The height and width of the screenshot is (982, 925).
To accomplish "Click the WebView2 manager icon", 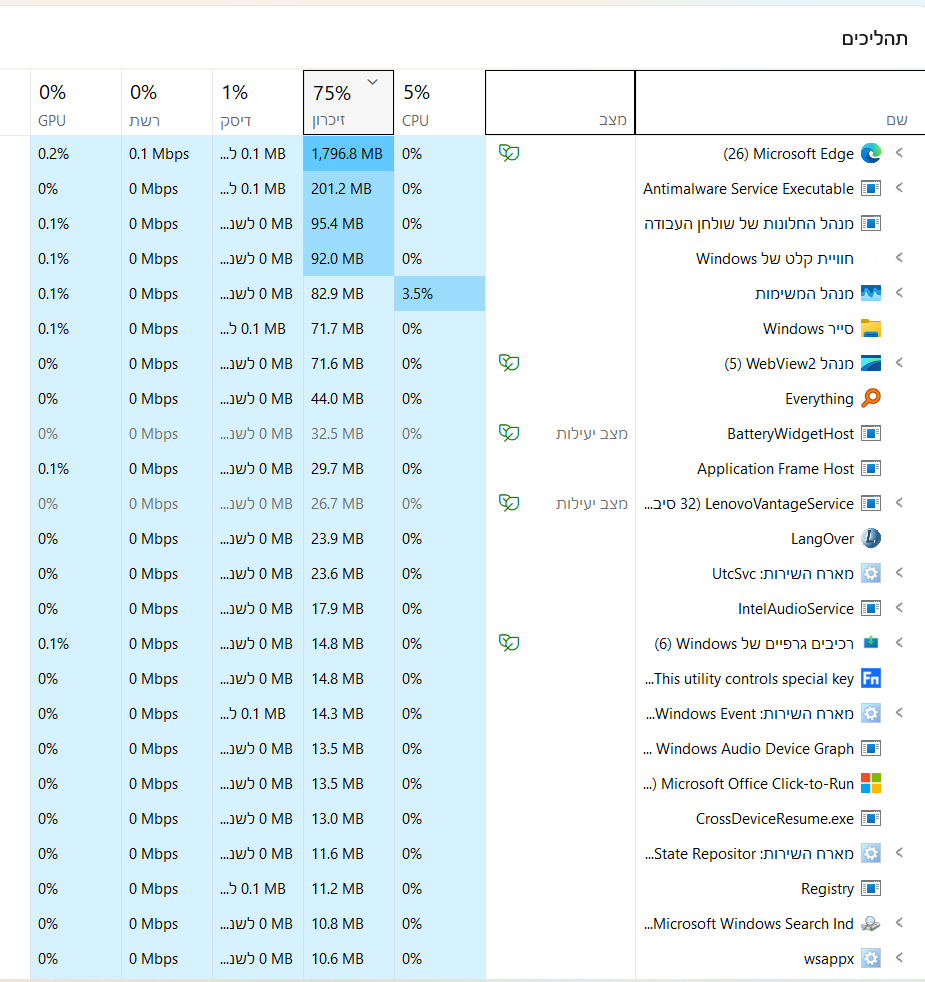I will click(x=870, y=363).
